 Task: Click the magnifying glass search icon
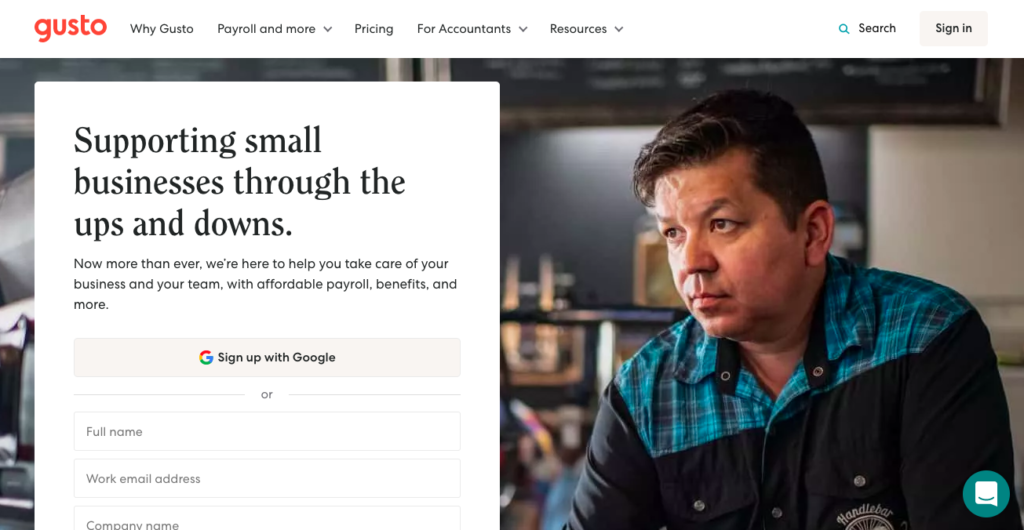coord(845,29)
